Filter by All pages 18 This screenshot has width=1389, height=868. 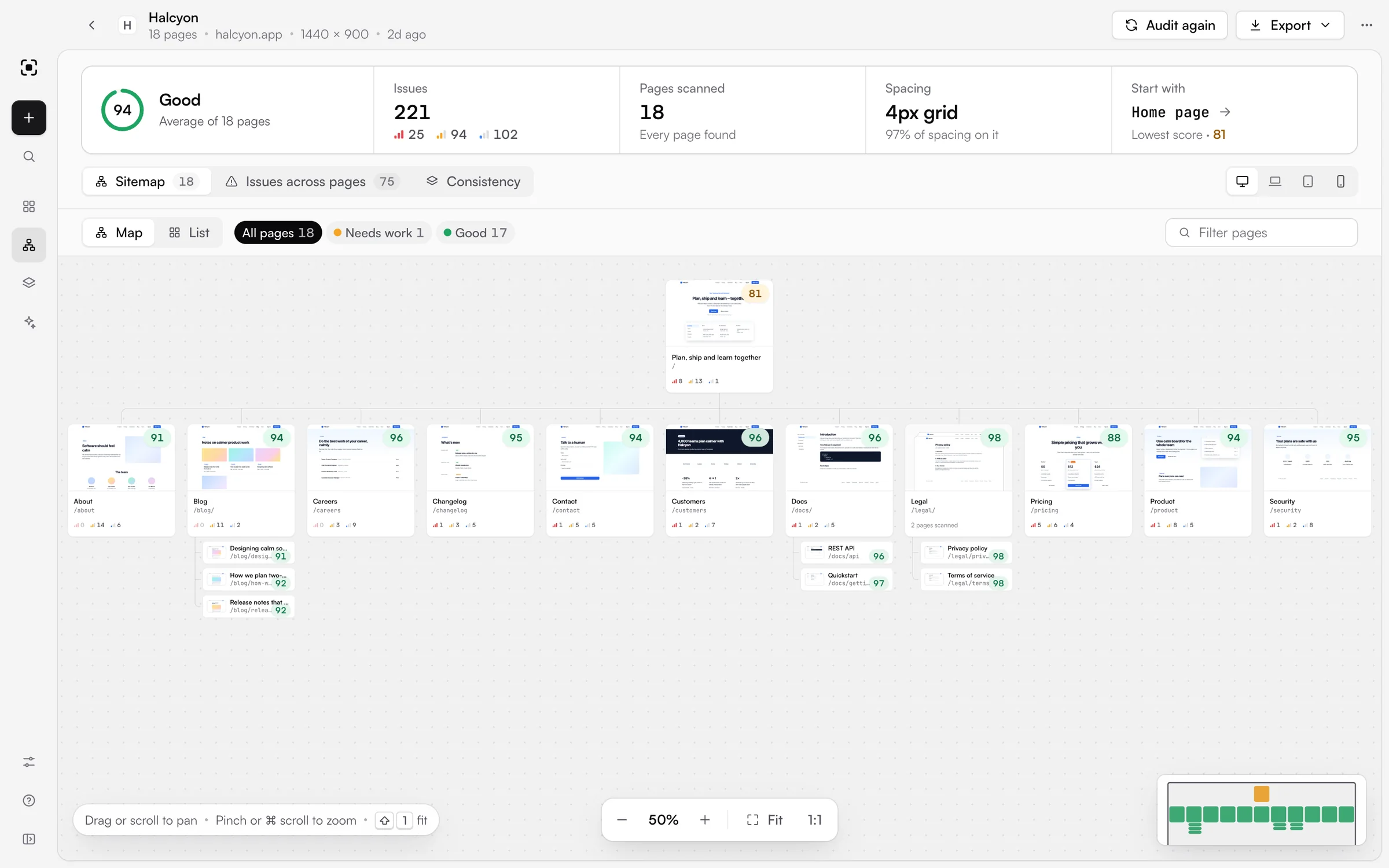click(x=278, y=233)
